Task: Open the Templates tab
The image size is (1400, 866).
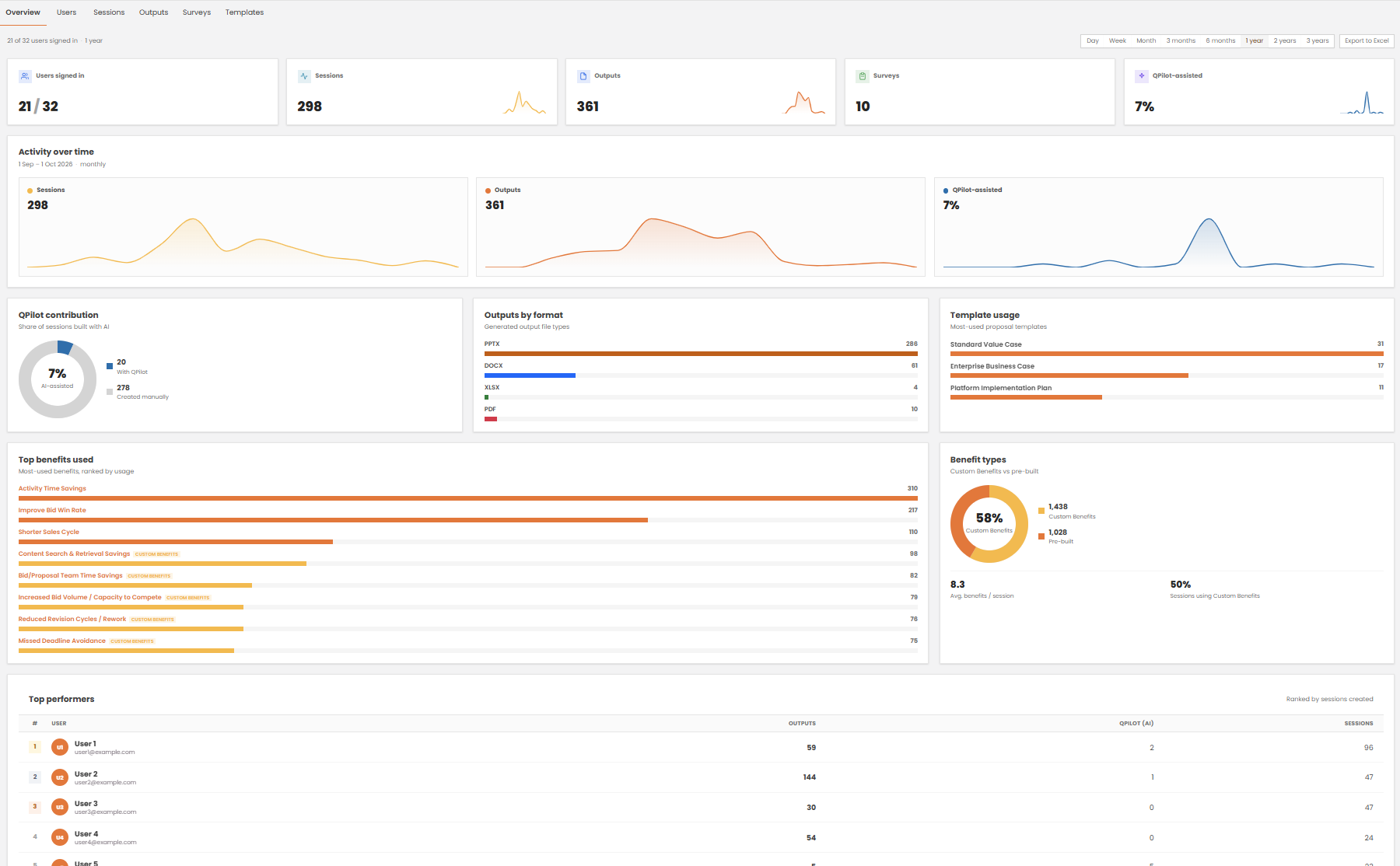Action: [x=244, y=12]
